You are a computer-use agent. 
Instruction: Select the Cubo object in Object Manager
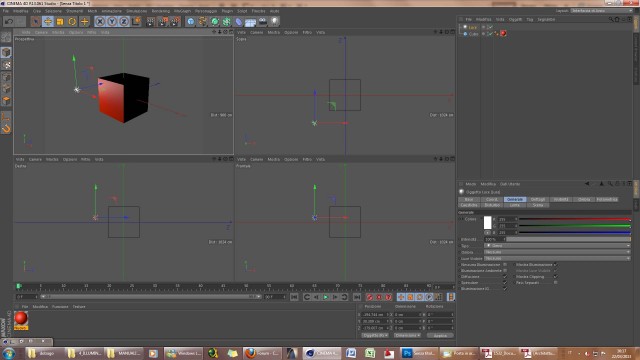pos(473,34)
